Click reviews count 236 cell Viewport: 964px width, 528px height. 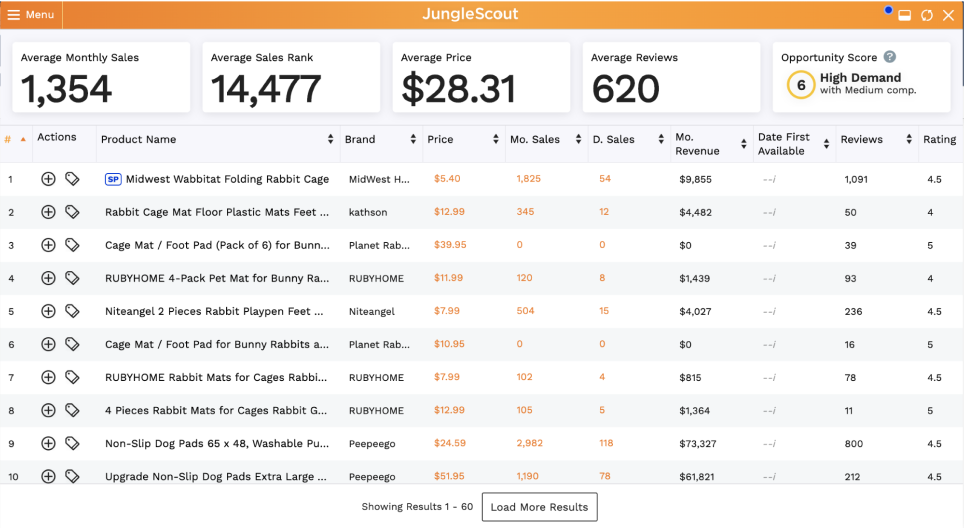click(853, 312)
